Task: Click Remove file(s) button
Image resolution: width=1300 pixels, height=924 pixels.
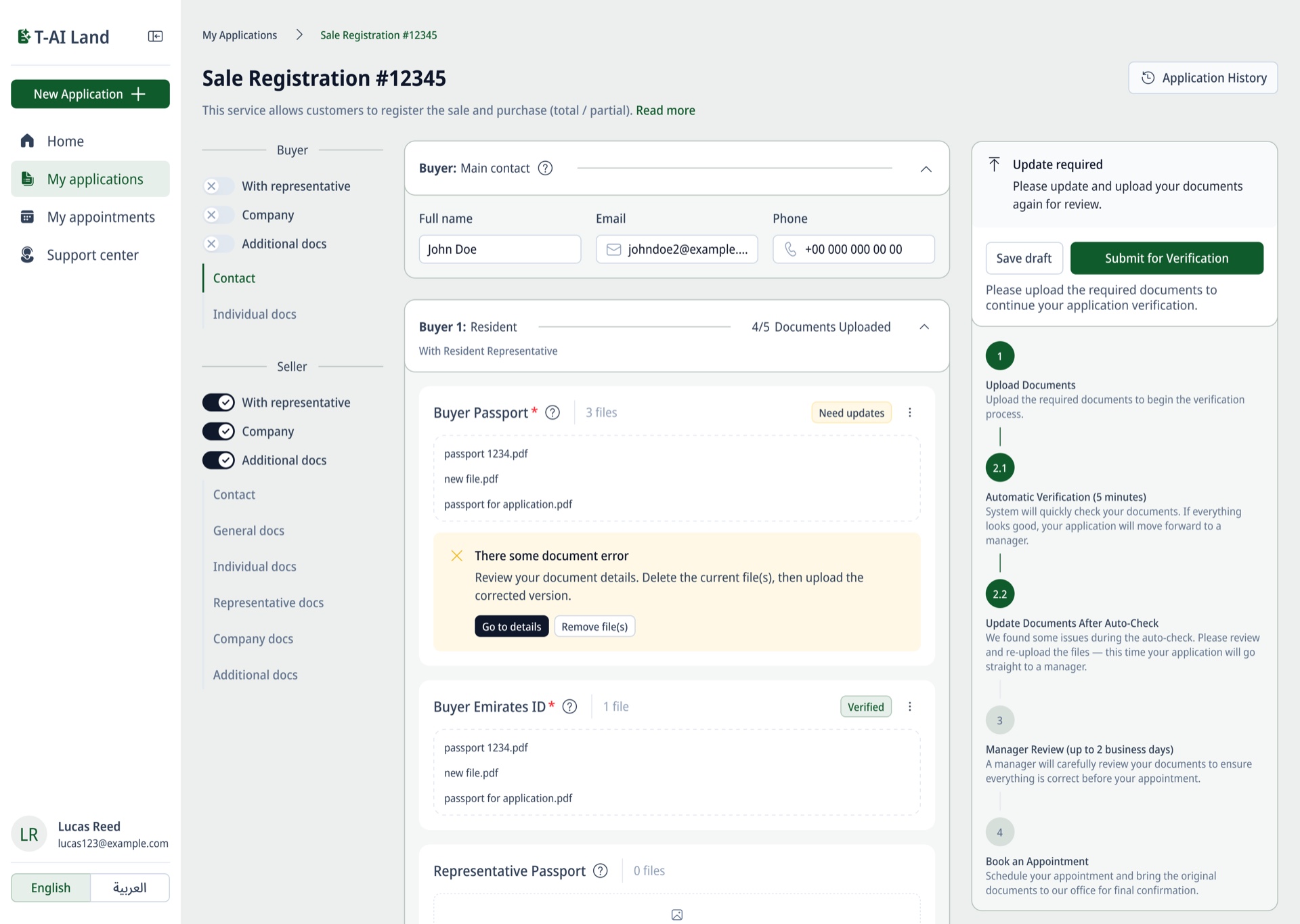Action: click(x=594, y=626)
